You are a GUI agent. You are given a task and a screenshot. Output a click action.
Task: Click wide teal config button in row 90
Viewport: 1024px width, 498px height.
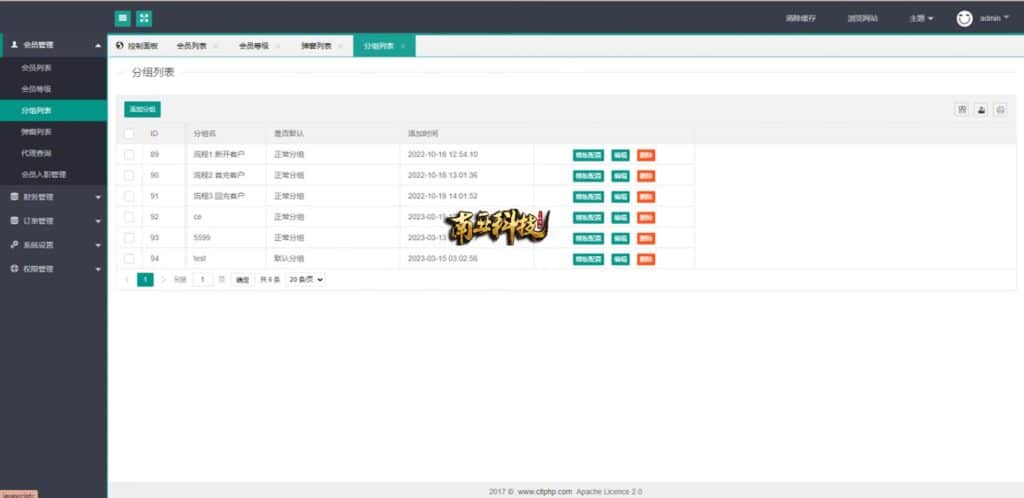(588, 176)
